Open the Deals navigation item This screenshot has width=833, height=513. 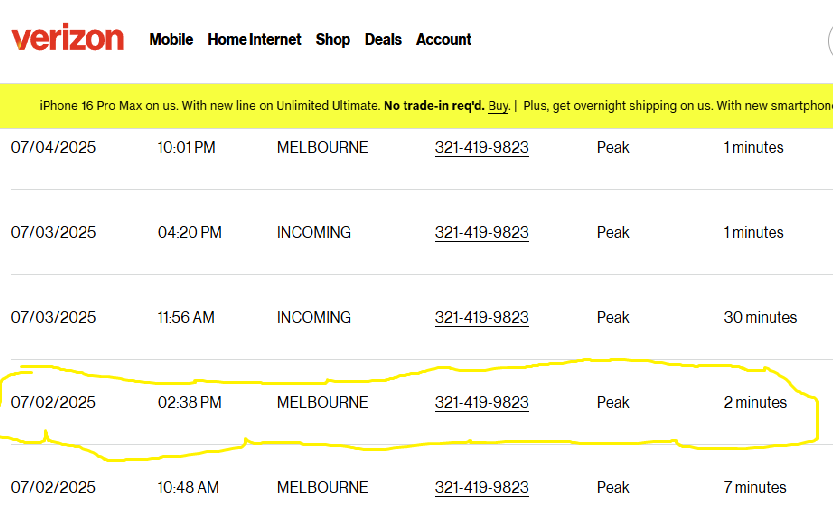[383, 40]
